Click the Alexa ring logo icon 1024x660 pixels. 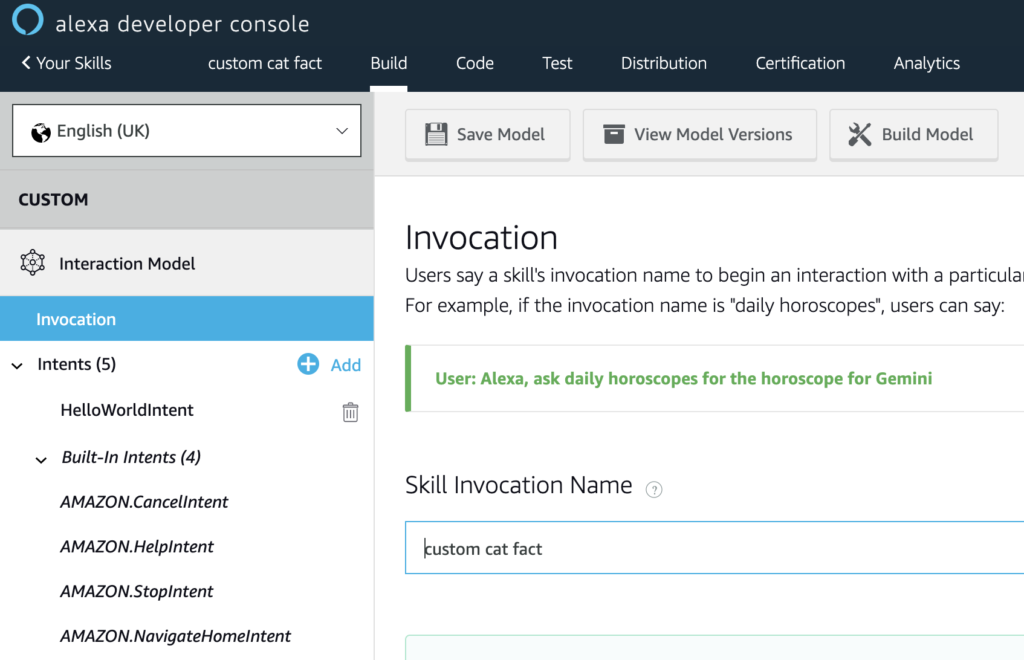27,20
